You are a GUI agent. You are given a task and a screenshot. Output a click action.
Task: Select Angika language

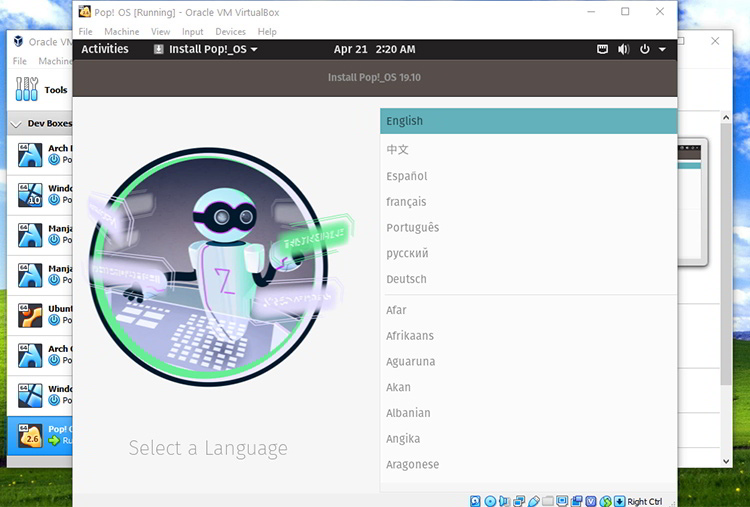(x=529, y=439)
